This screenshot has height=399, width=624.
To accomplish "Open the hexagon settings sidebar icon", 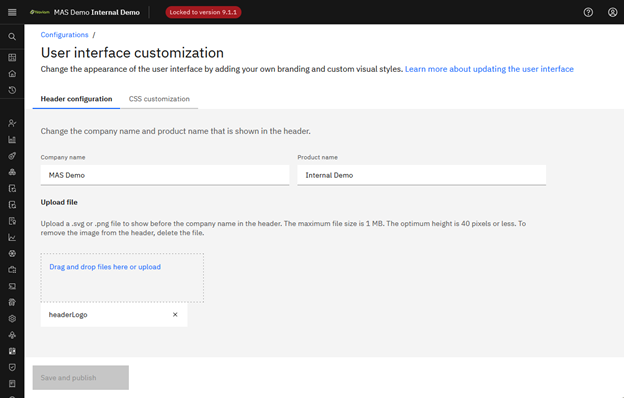I will (x=12, y=319).
